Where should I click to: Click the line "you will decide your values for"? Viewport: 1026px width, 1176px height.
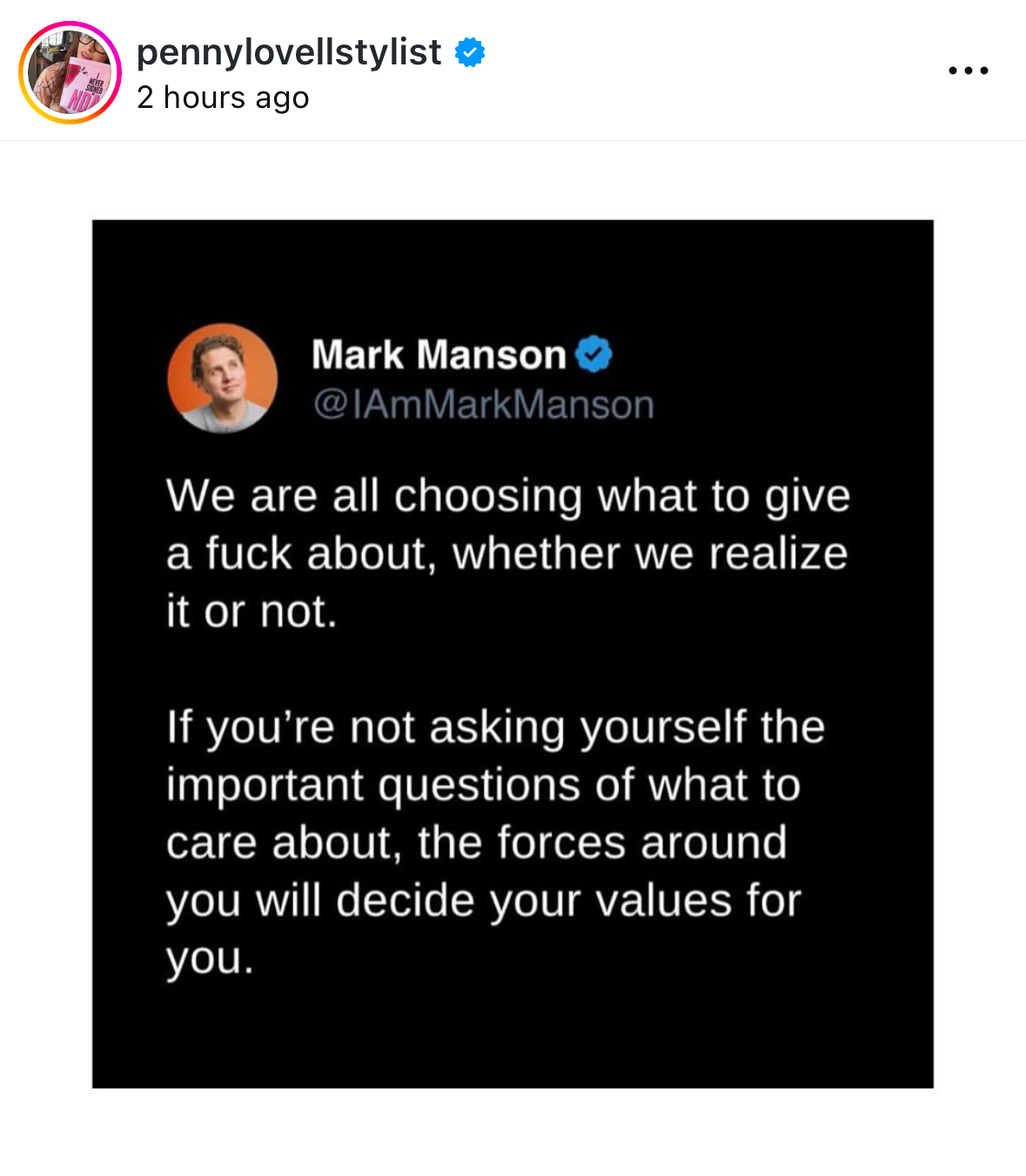click(483, 900)
